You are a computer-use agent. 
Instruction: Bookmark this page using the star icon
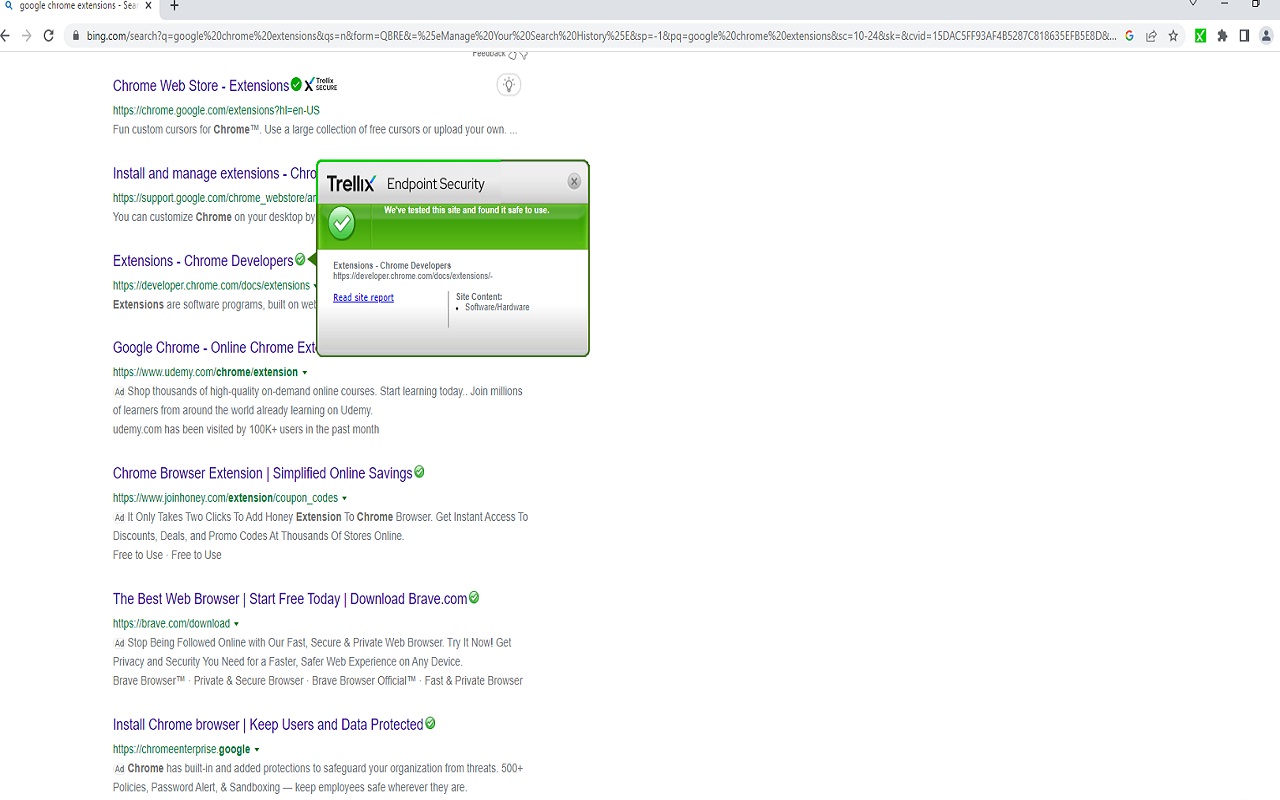[x=1171, y=35]
